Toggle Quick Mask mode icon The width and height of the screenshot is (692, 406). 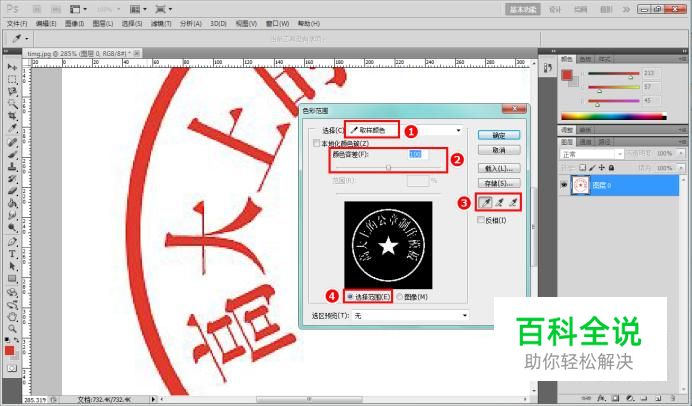point(12,368)
